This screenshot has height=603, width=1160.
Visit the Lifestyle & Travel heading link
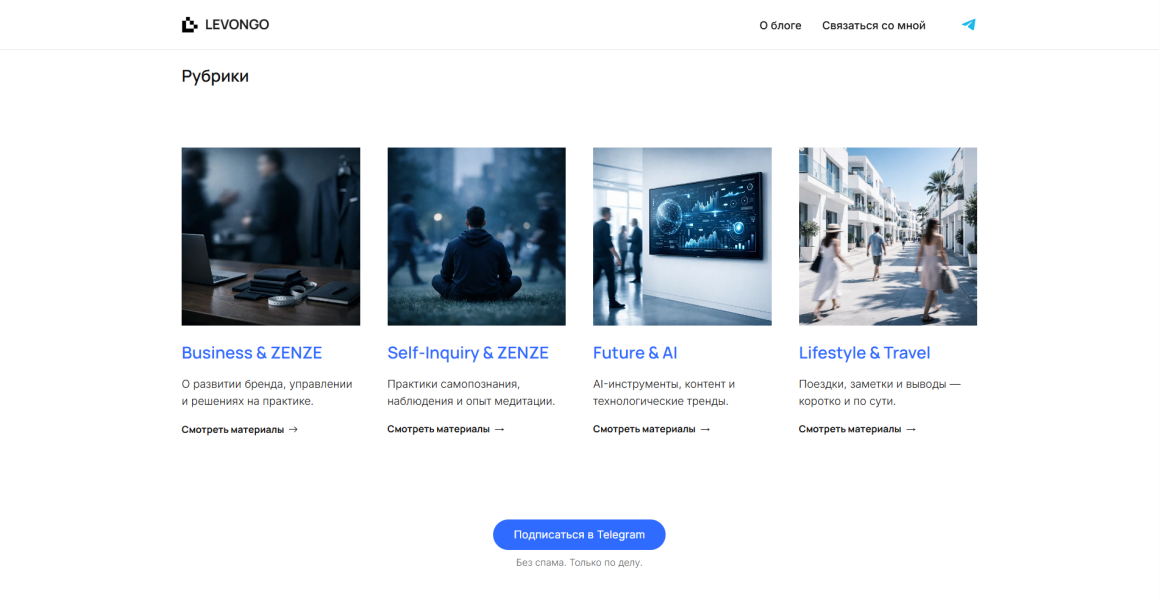864,353
